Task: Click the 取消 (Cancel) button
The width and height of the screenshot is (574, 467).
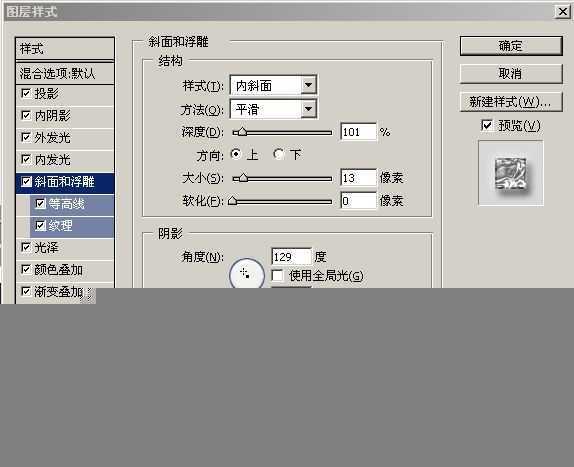Action: [x=511, y=74]
